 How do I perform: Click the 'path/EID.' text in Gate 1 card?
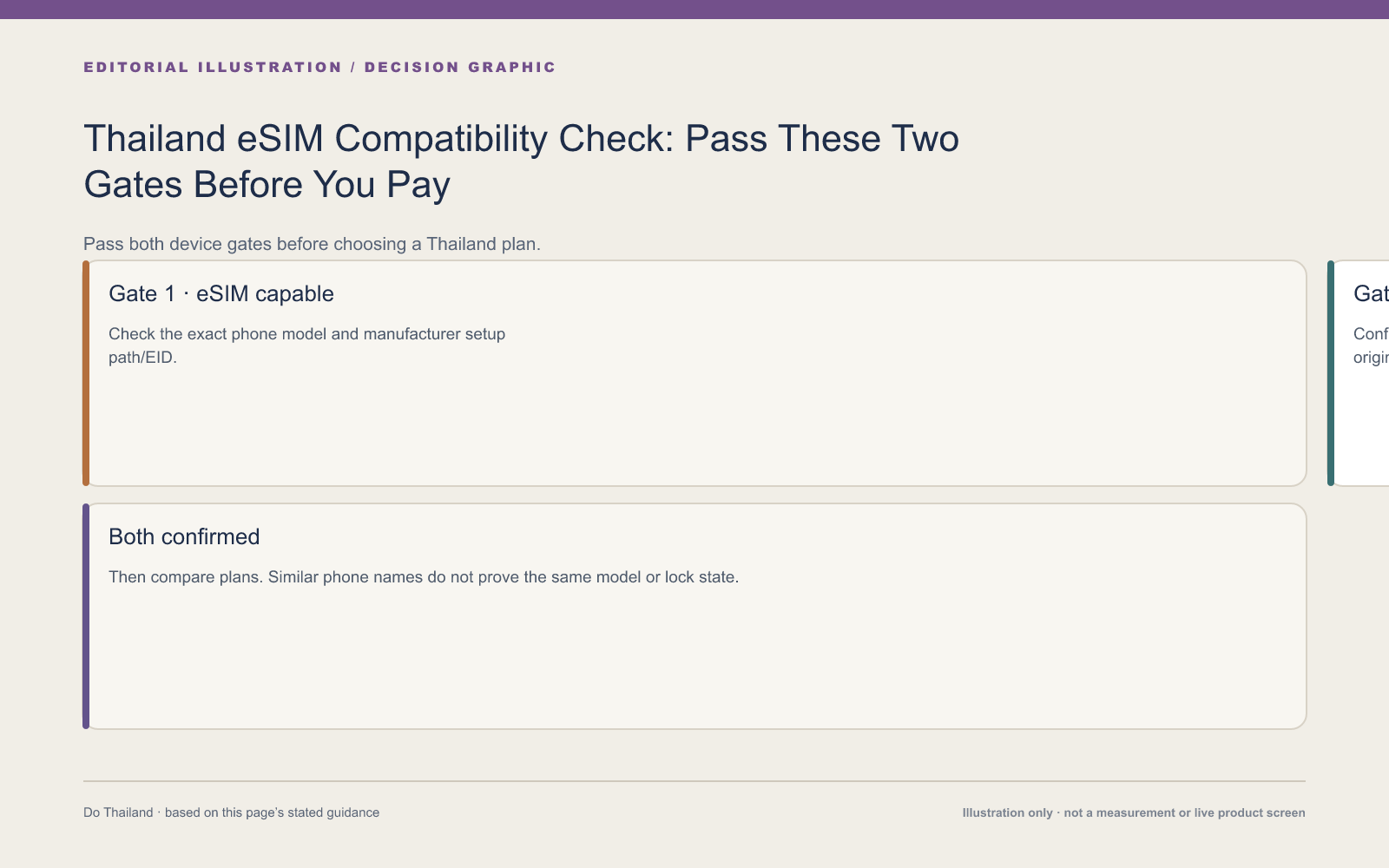(x=142, y=358)
